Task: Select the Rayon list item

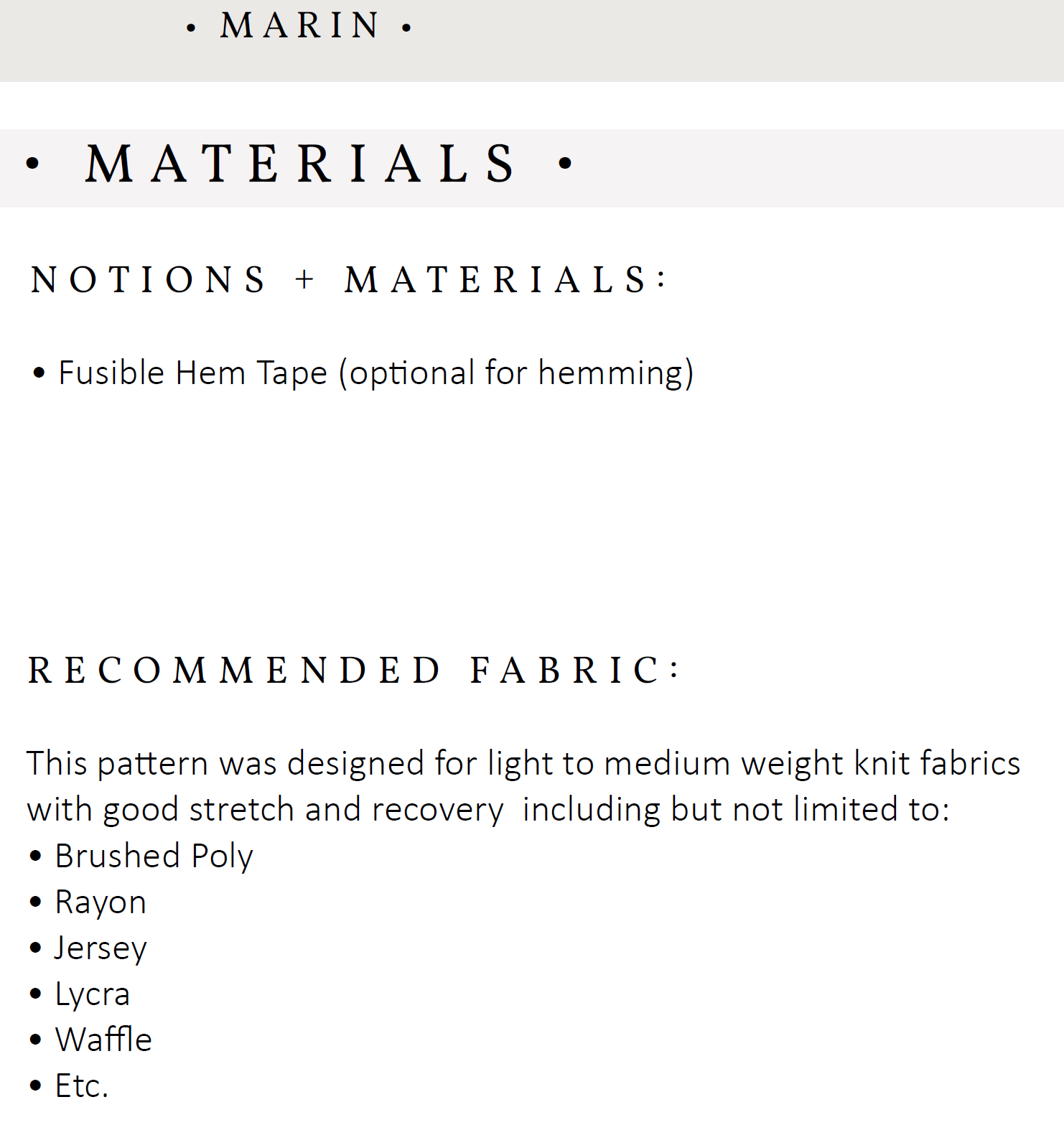Action: pyautogui.click(x=101, y=902)
